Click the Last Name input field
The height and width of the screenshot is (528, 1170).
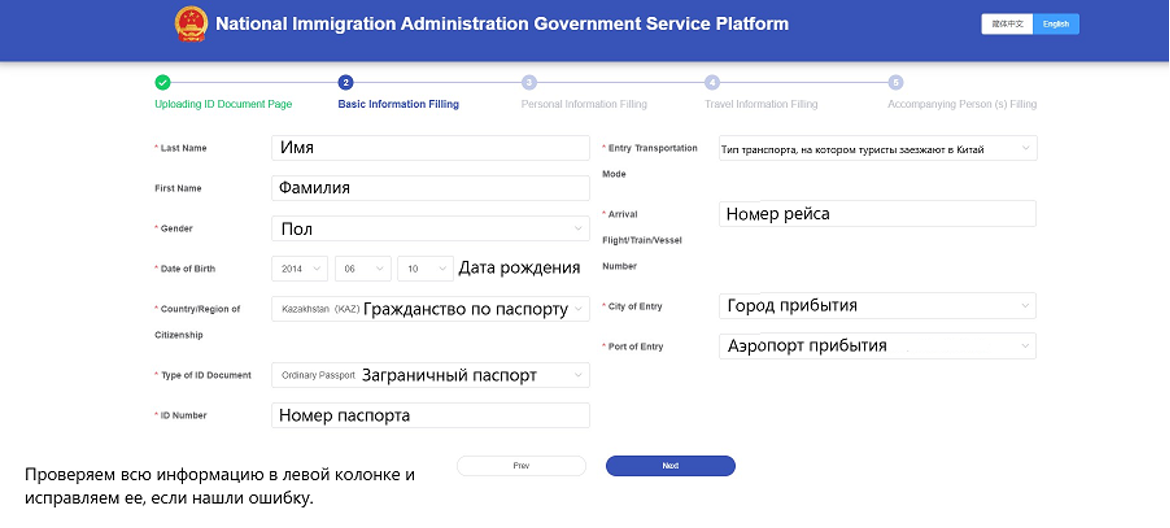tap(430, 148)
